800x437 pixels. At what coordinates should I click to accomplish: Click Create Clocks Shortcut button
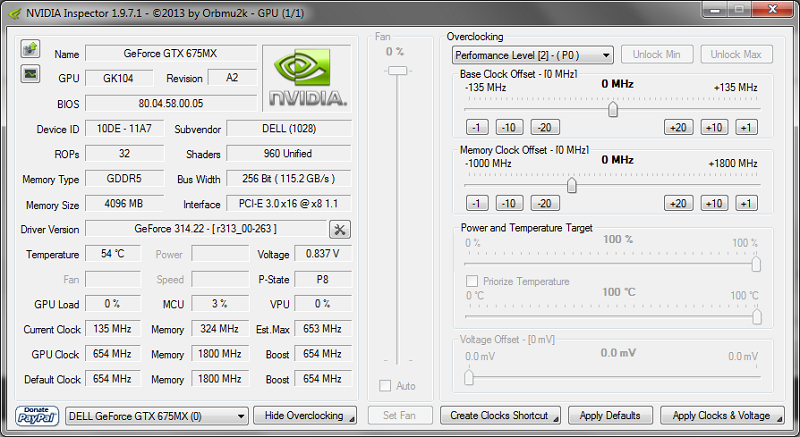[500, 416]
